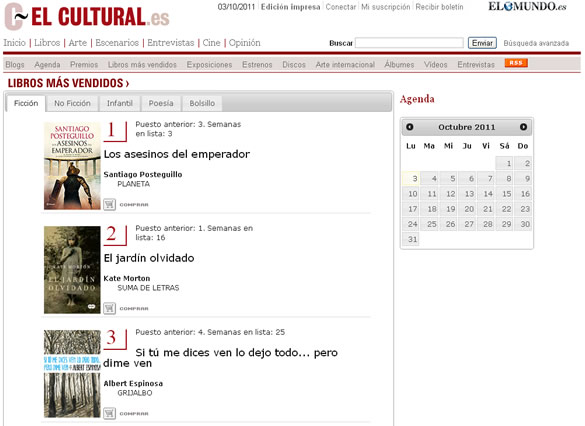585x426 pixels.
Task: Click title Si tú me dices ven
Action: point(220,358)
